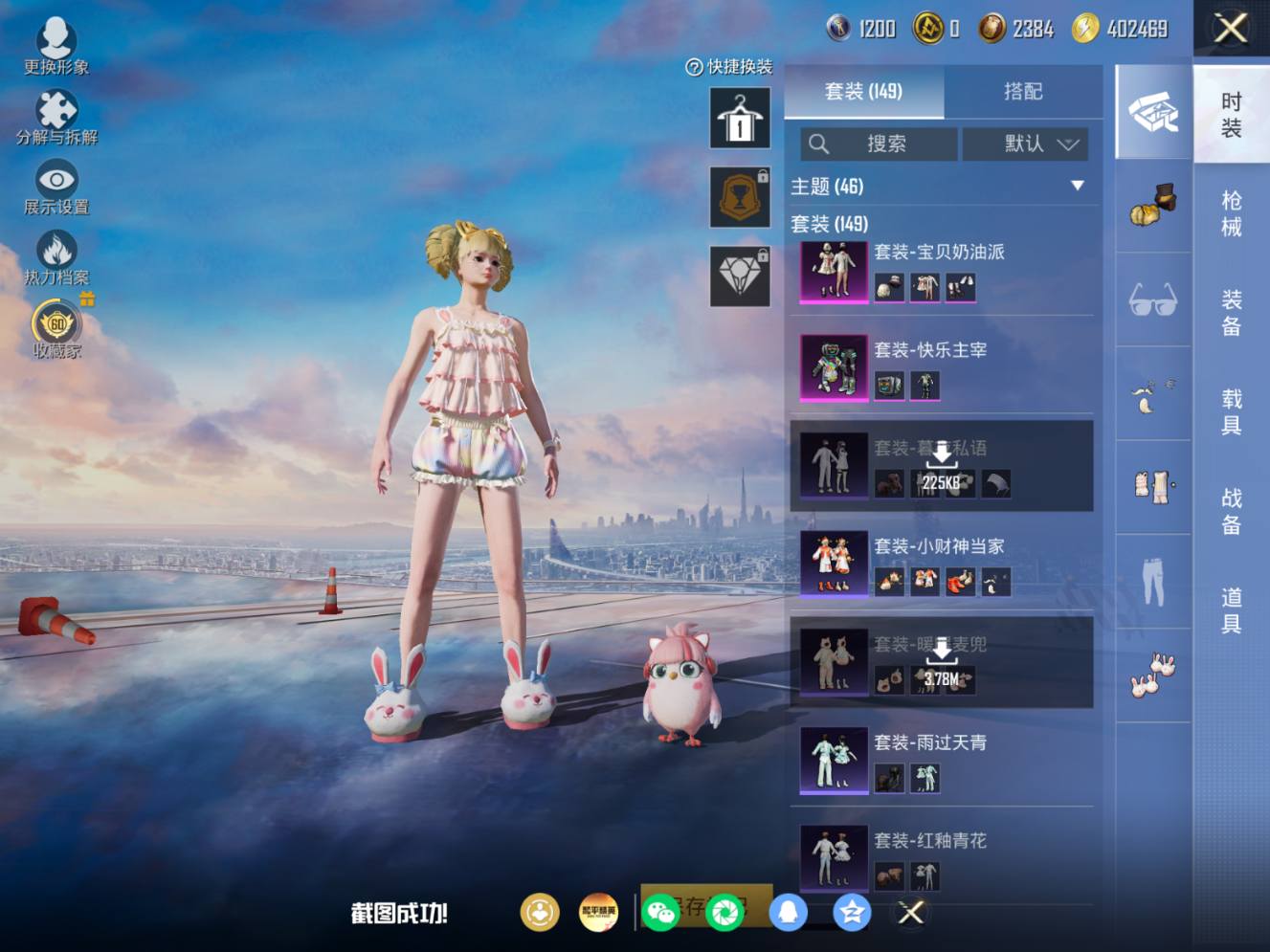Open 收藏家 collector badge icon

tap(57, 329)
